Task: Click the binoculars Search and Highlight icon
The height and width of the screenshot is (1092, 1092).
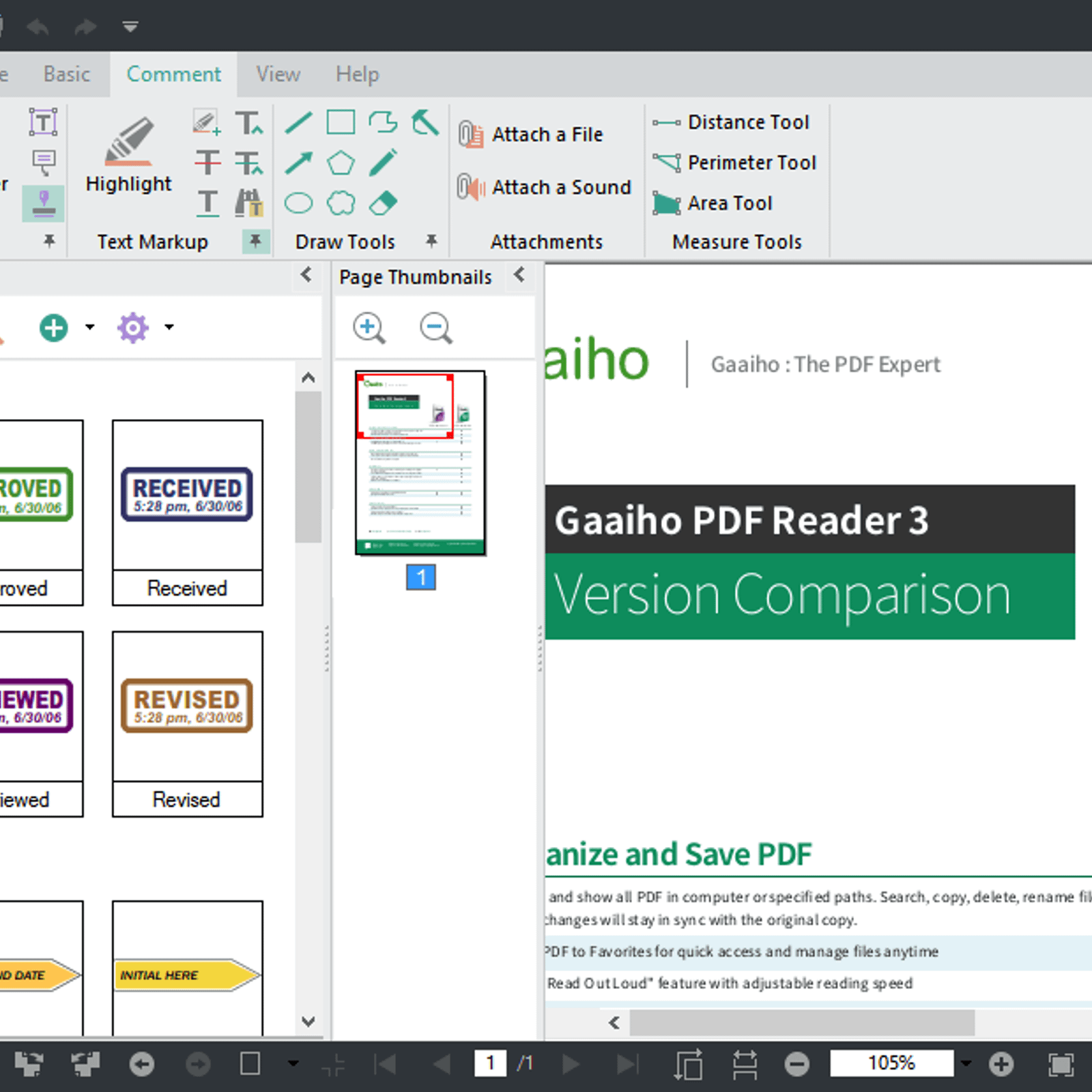Action: tap(248, 203)
